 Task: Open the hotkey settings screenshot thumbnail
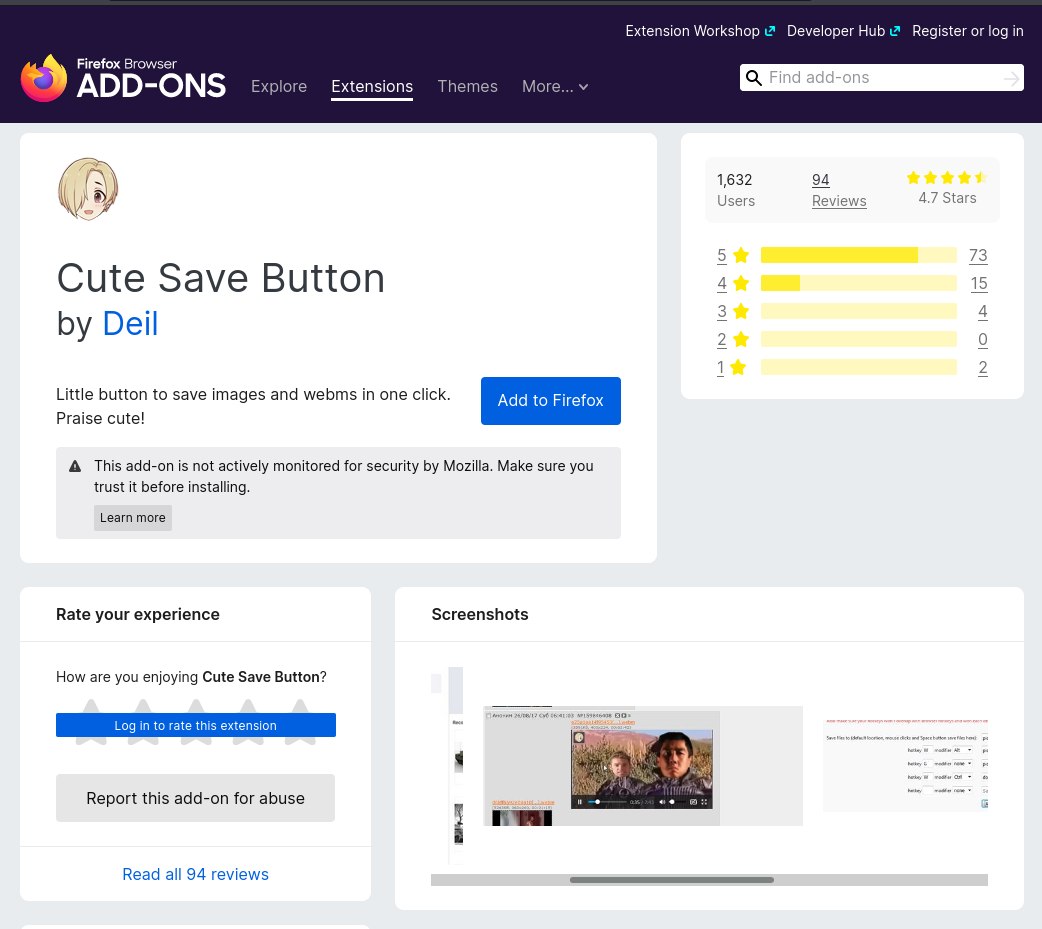905,766
